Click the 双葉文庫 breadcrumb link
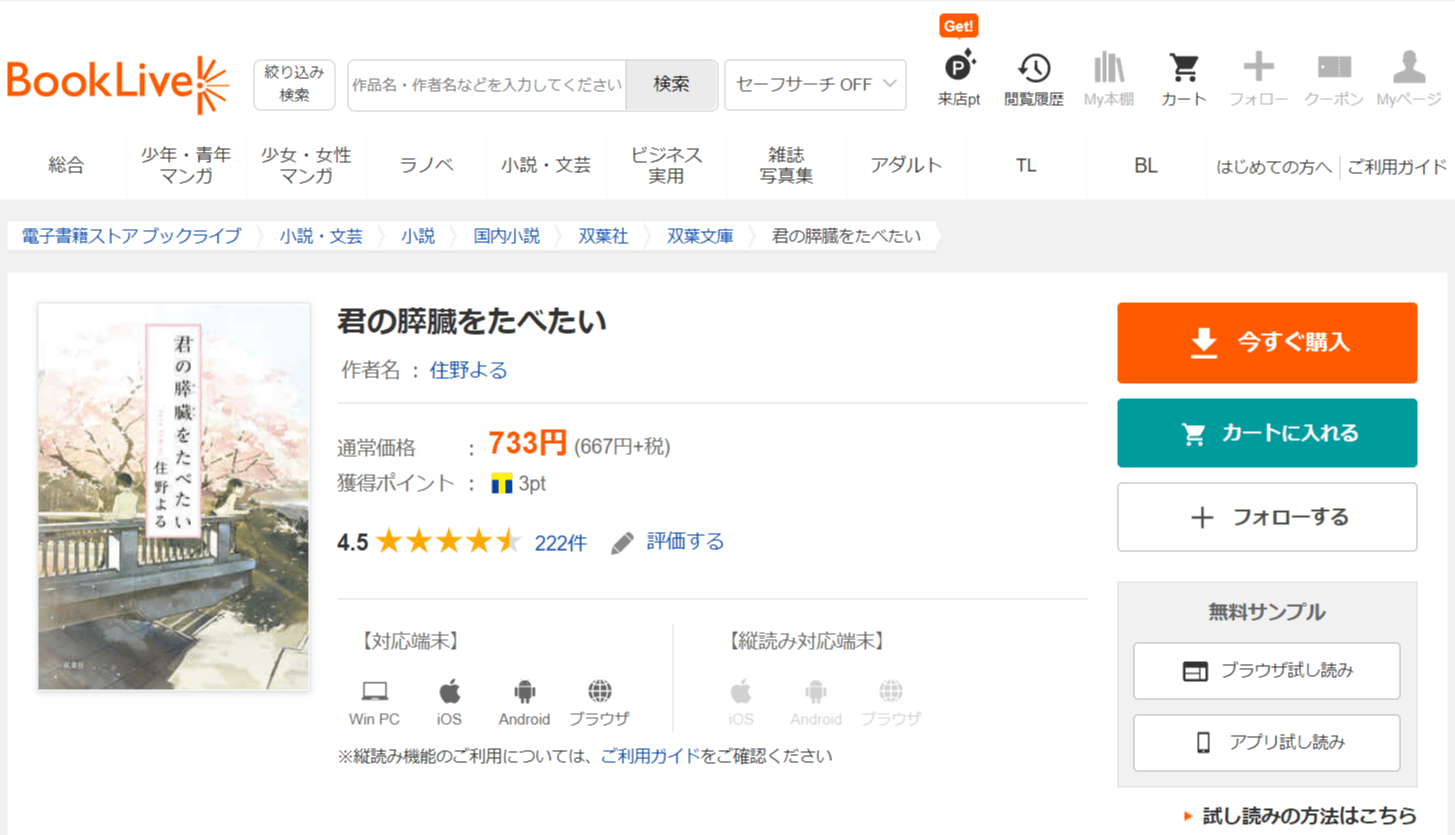Viewport: 1455px width, 835px height. click(x=700, y=237)
